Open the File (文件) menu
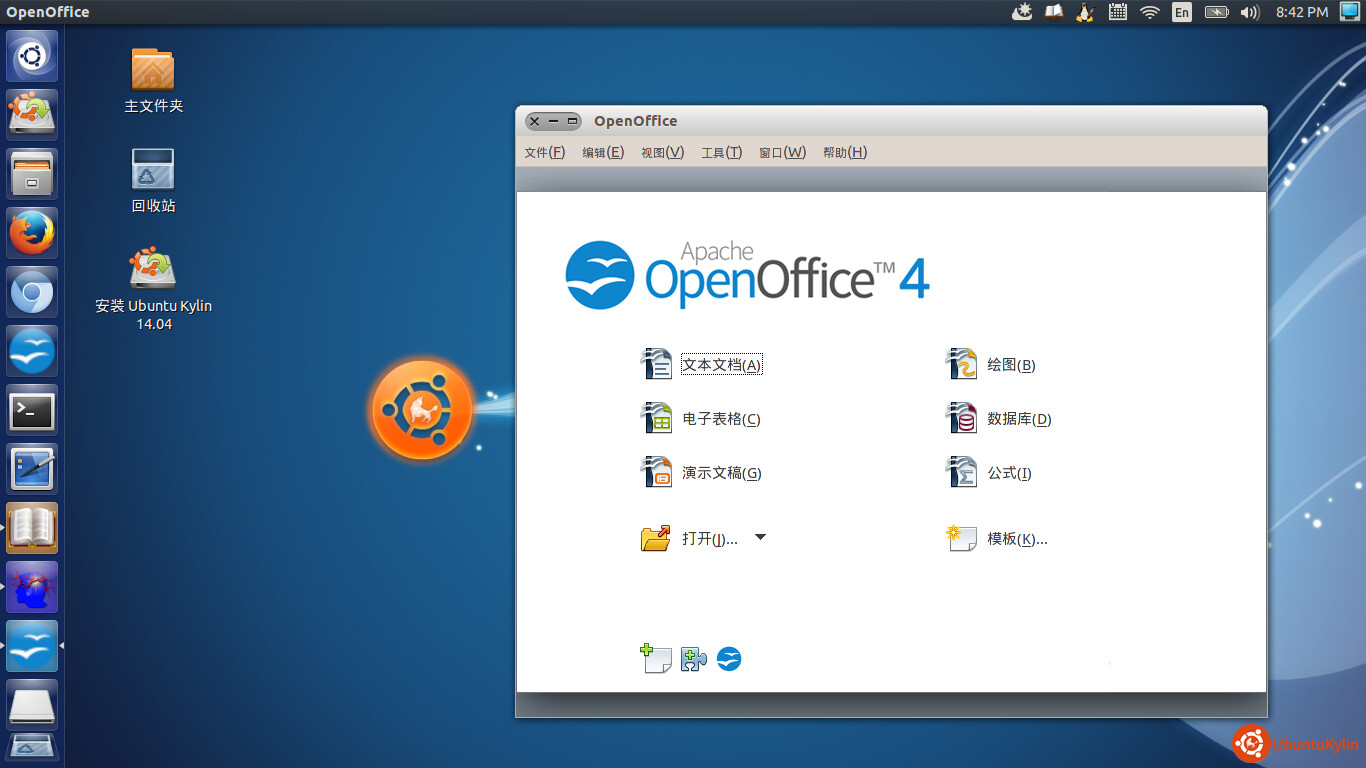This screenshot has width=1366, height=768. click(545, 152)
